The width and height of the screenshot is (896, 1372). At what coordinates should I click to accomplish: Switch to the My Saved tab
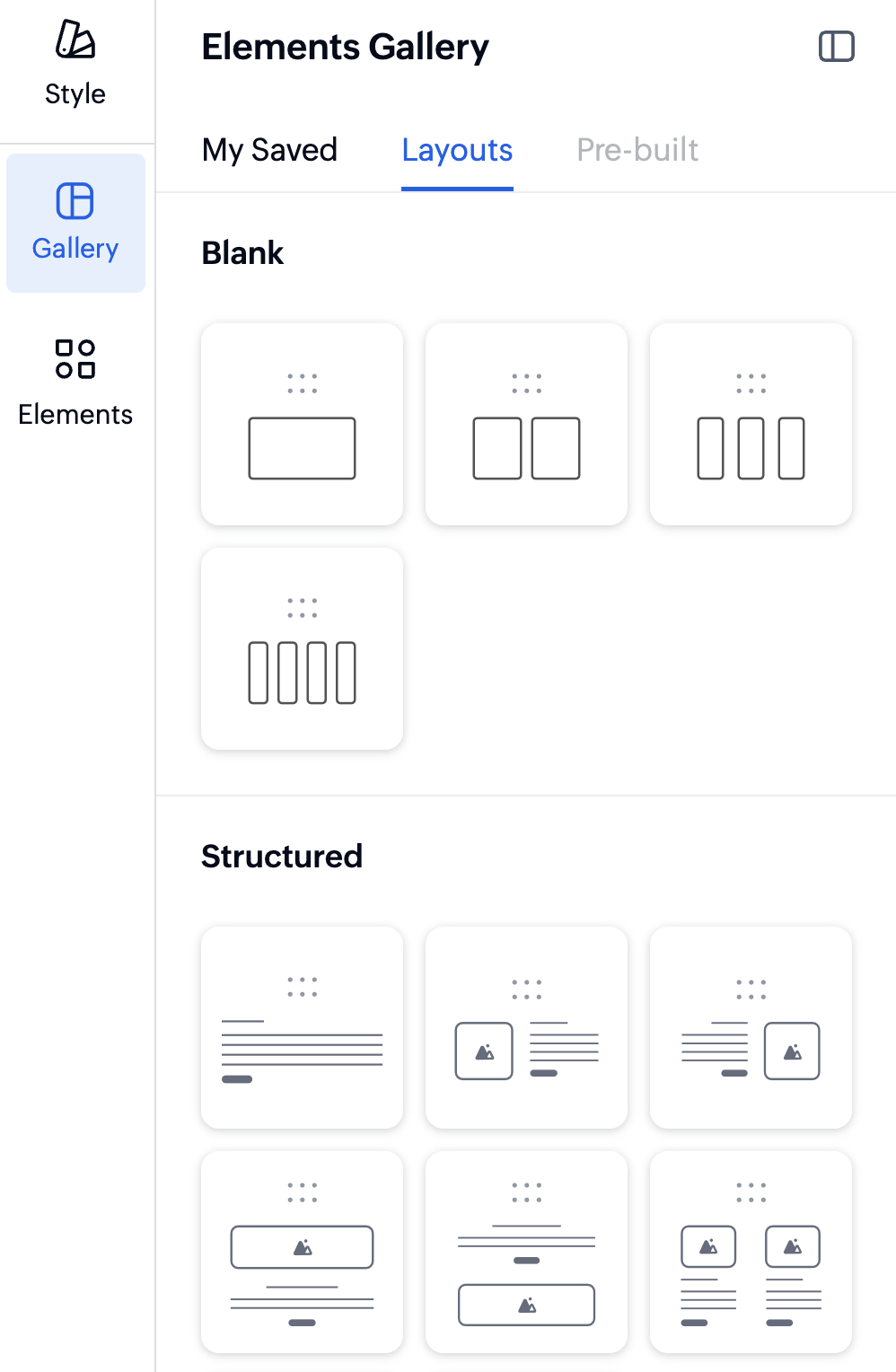point(269,150)
